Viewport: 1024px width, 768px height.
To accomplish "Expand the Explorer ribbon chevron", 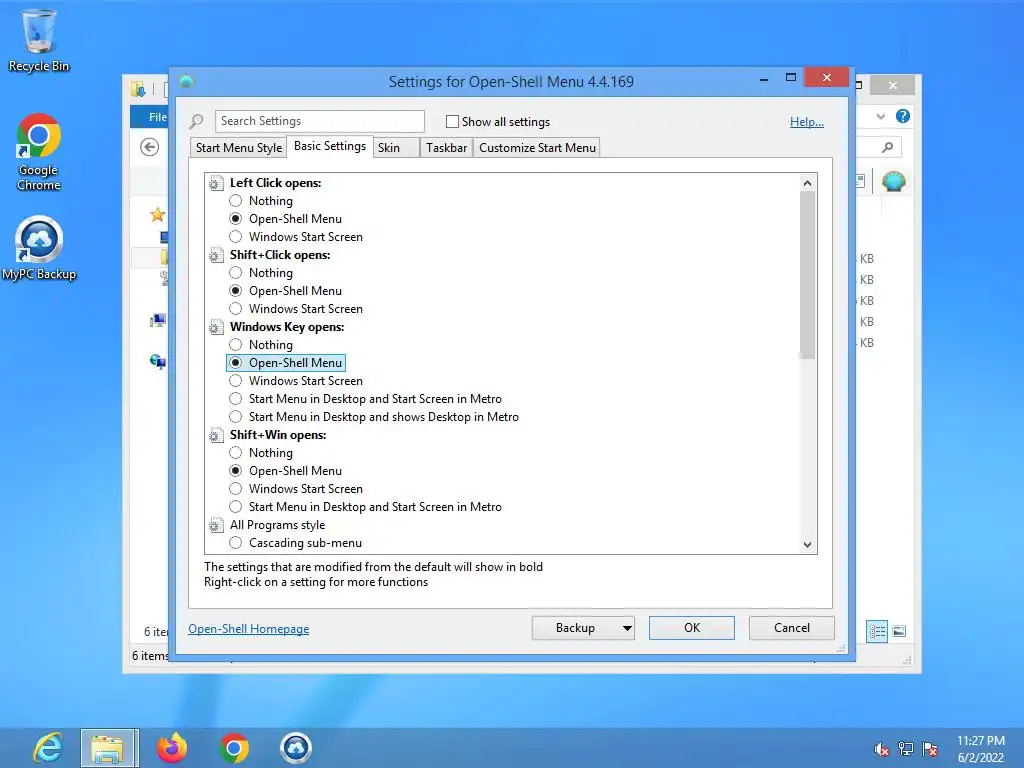I will click(x=881, y=116).
